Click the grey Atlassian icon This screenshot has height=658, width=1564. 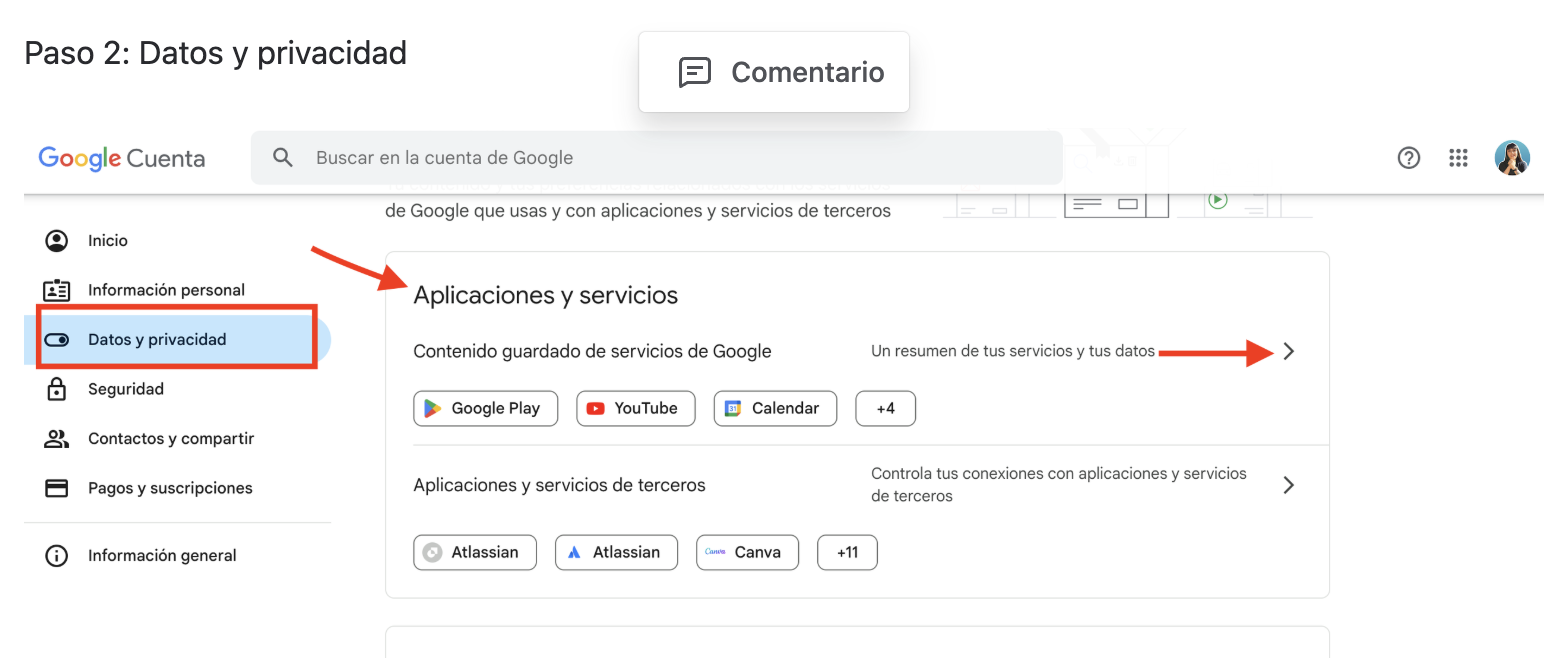click(432, 552)
